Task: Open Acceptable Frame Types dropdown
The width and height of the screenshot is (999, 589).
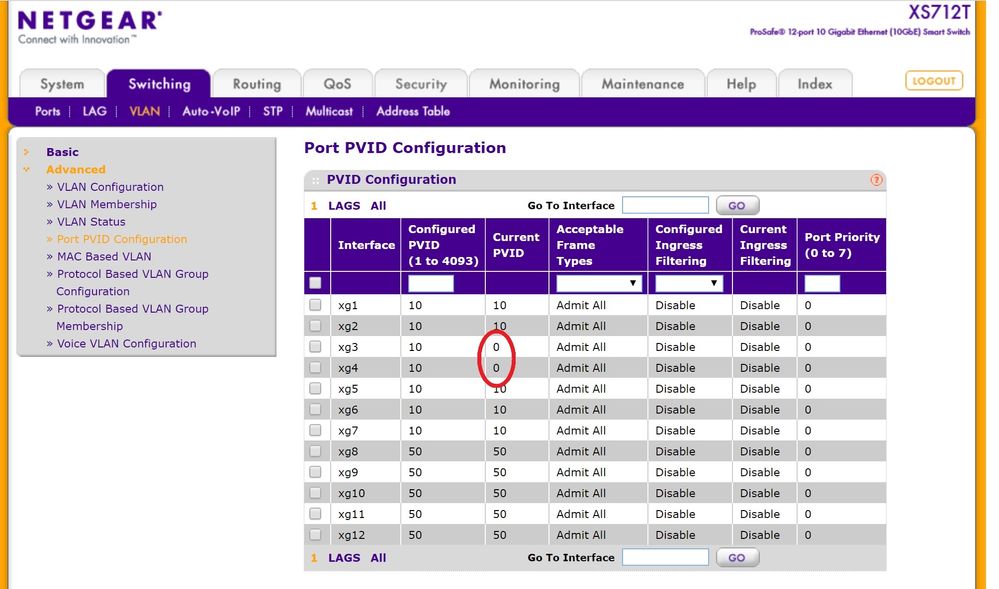Action: click(598, 283)
